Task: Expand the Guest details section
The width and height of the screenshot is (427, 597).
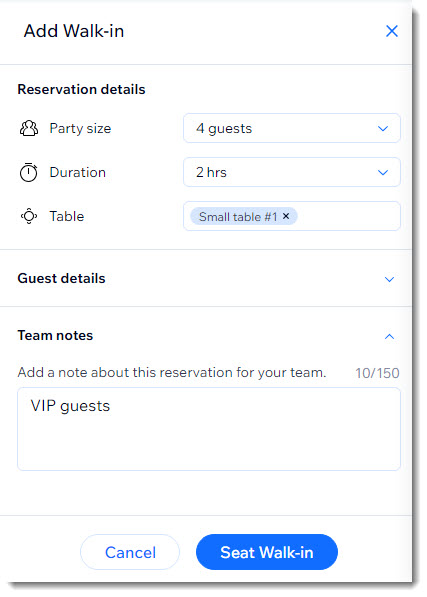Action: (x=389, y=279)
